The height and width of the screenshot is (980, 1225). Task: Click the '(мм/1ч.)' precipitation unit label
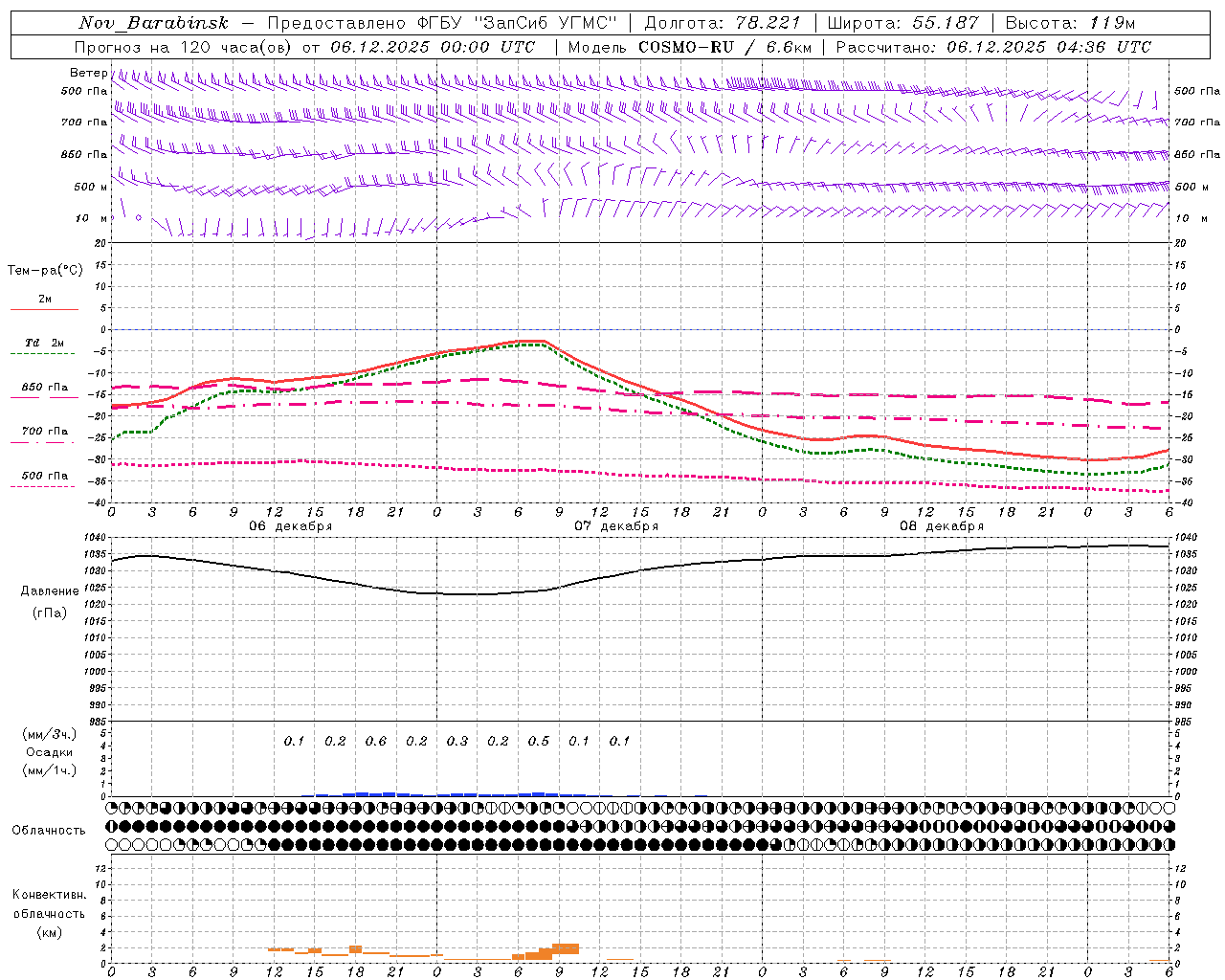click(50, 770)
